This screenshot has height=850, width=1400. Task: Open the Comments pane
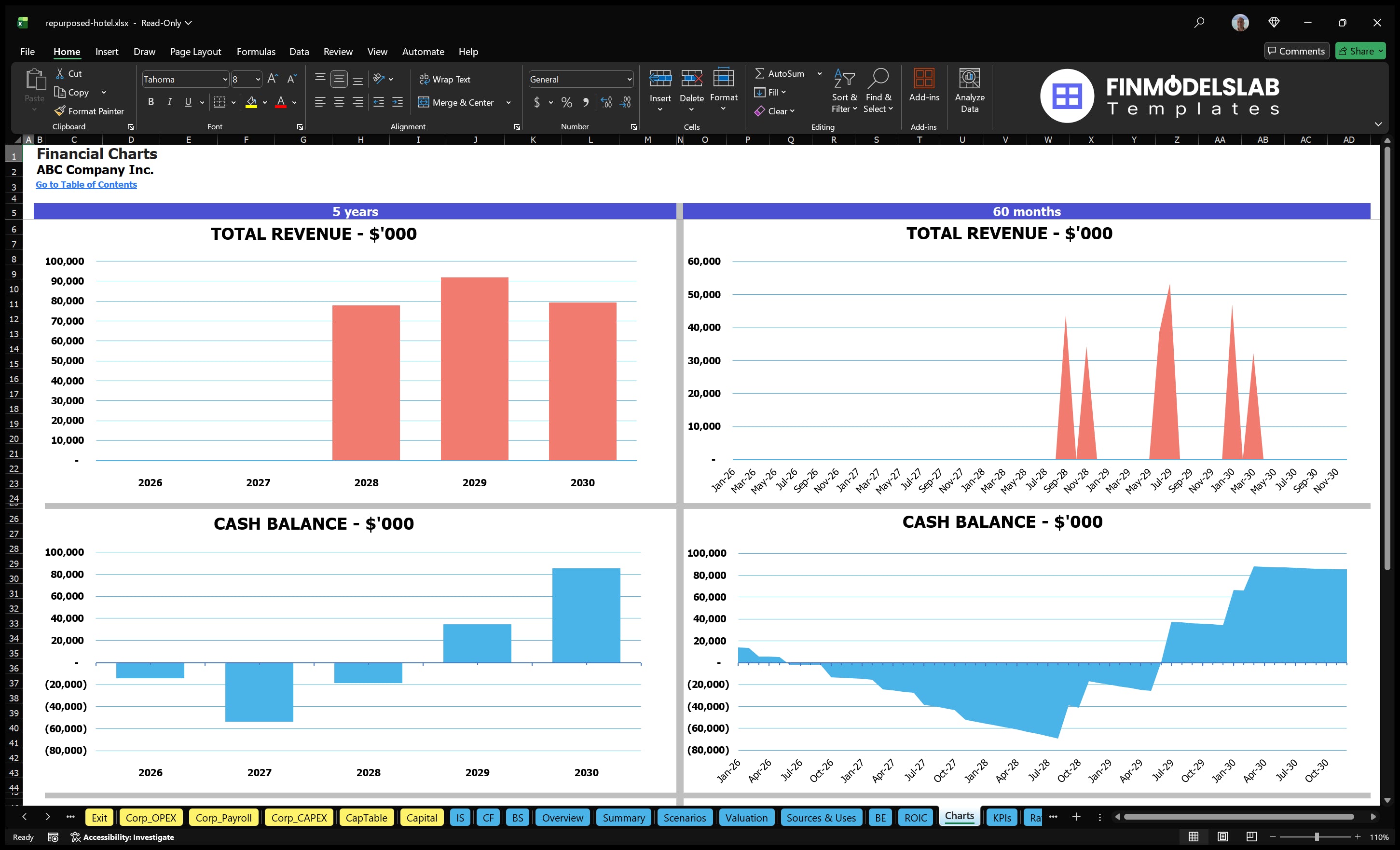pyautogui.click(x=1297, y=51)
